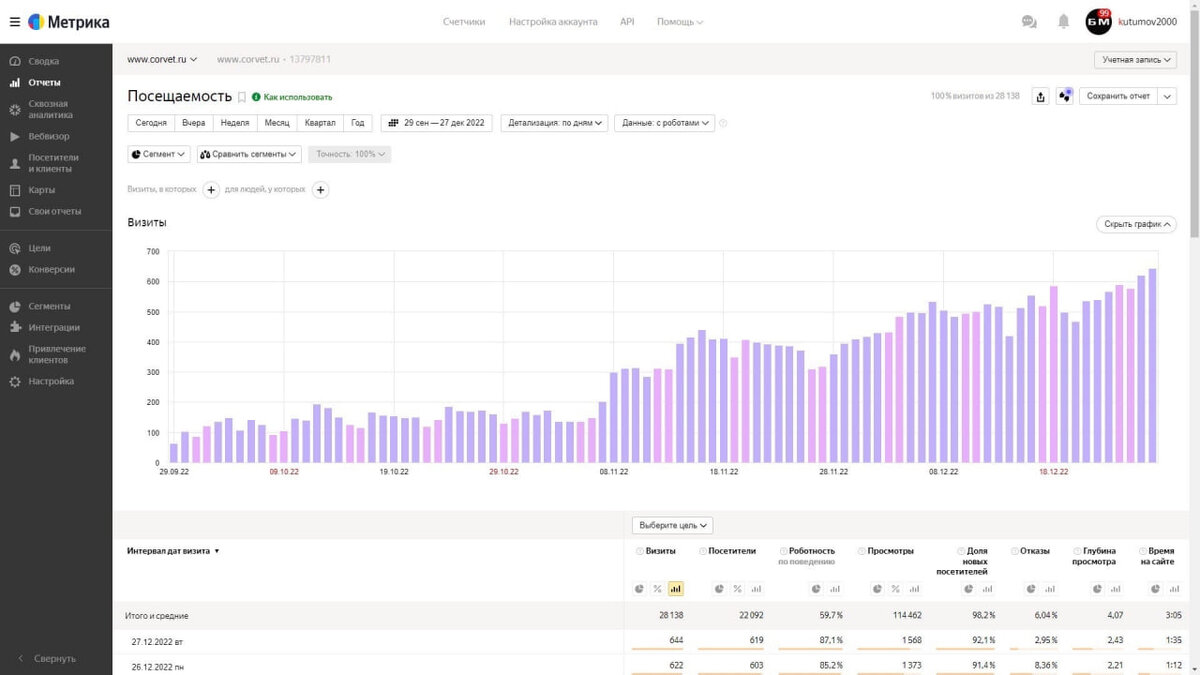Click the export report icon
1200x675 pixels.
click(1041, 96)
